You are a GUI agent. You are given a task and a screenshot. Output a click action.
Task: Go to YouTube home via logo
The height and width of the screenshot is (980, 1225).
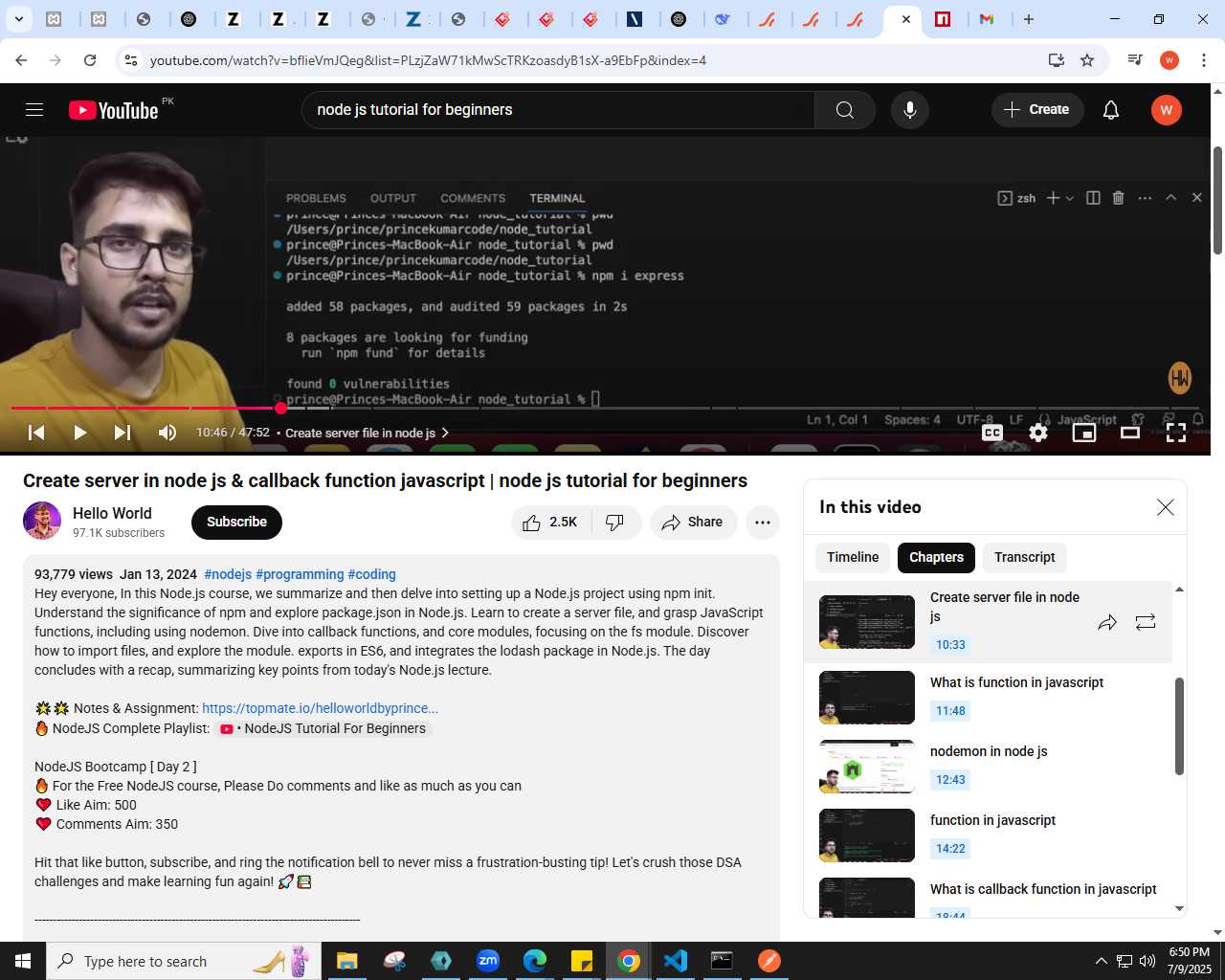pyautogui.click(x=114, y=110)
